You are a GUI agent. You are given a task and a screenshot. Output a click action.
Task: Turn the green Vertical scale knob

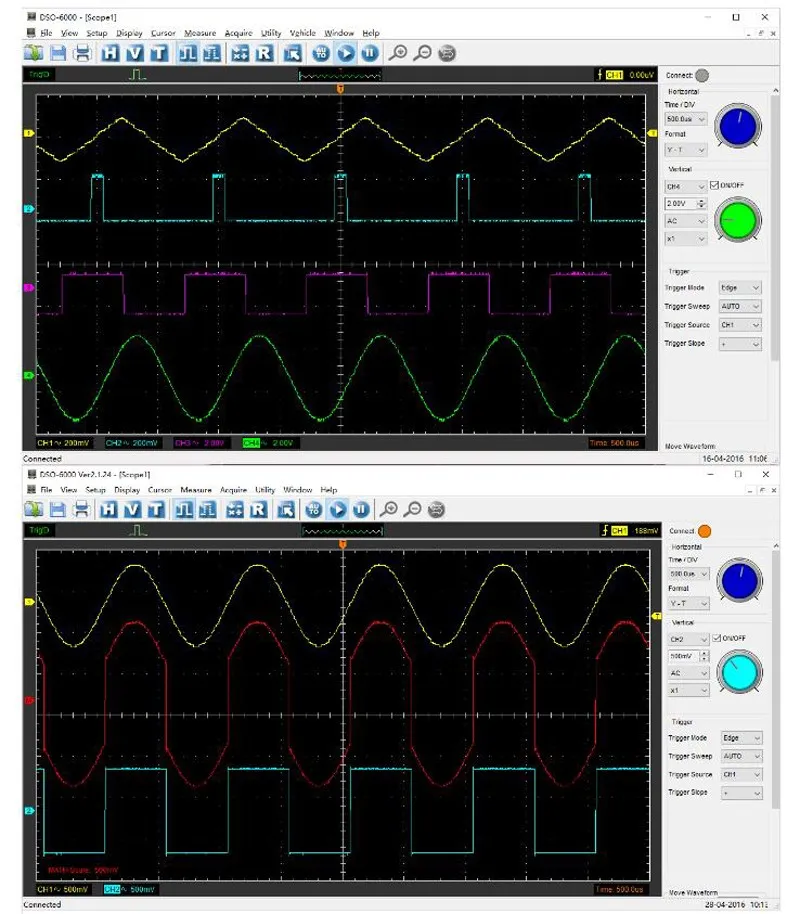[739, 221]
